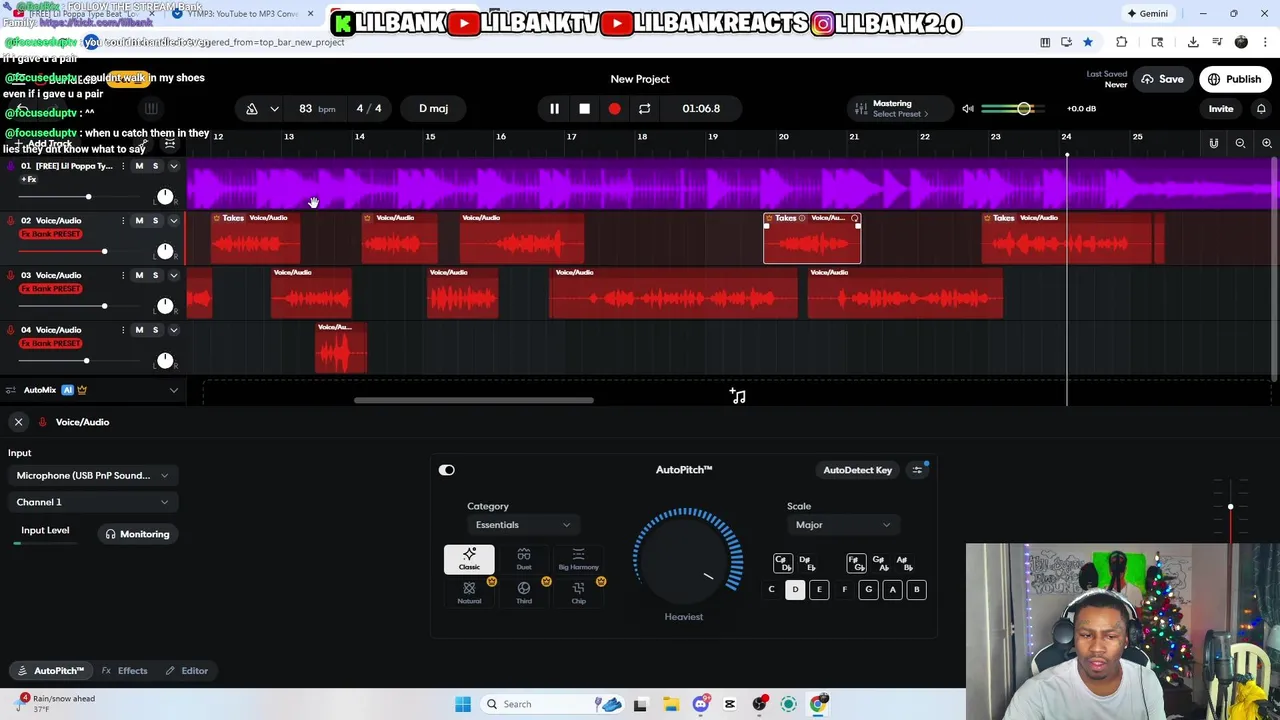Screen dimensions: 1280x720
Task: Select the Natural AutoPitch preset
Action: pos(469,593)
